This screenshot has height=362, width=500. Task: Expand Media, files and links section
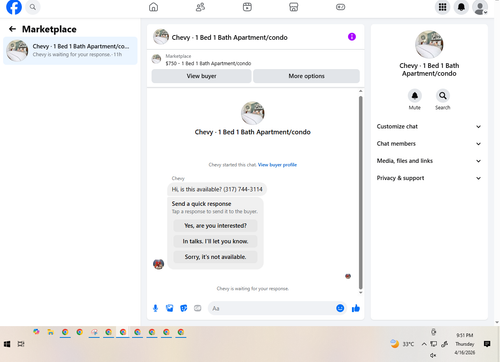coord(429,161)
